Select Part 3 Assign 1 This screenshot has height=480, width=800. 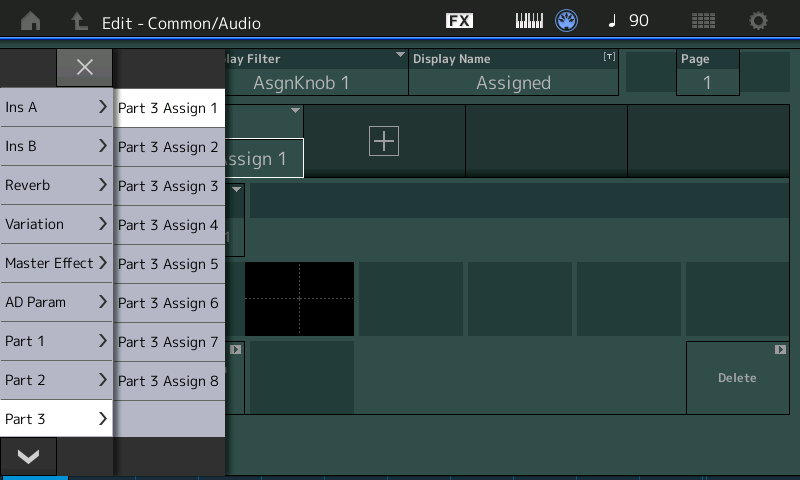[168, 108]
